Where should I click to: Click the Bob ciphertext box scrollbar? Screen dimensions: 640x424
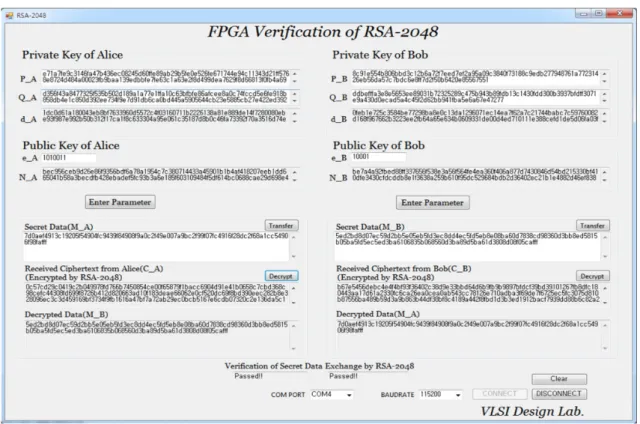point(605,294)
